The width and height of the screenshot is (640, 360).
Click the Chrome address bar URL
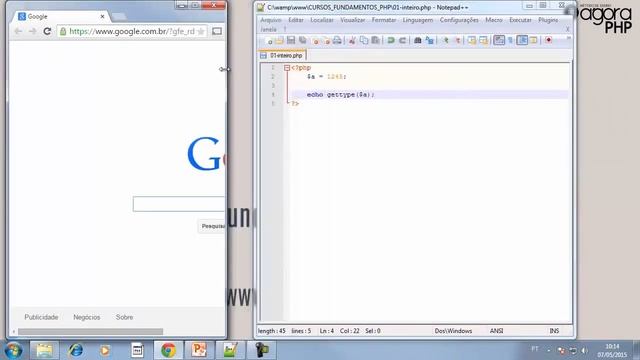click(x=131, y=31)
